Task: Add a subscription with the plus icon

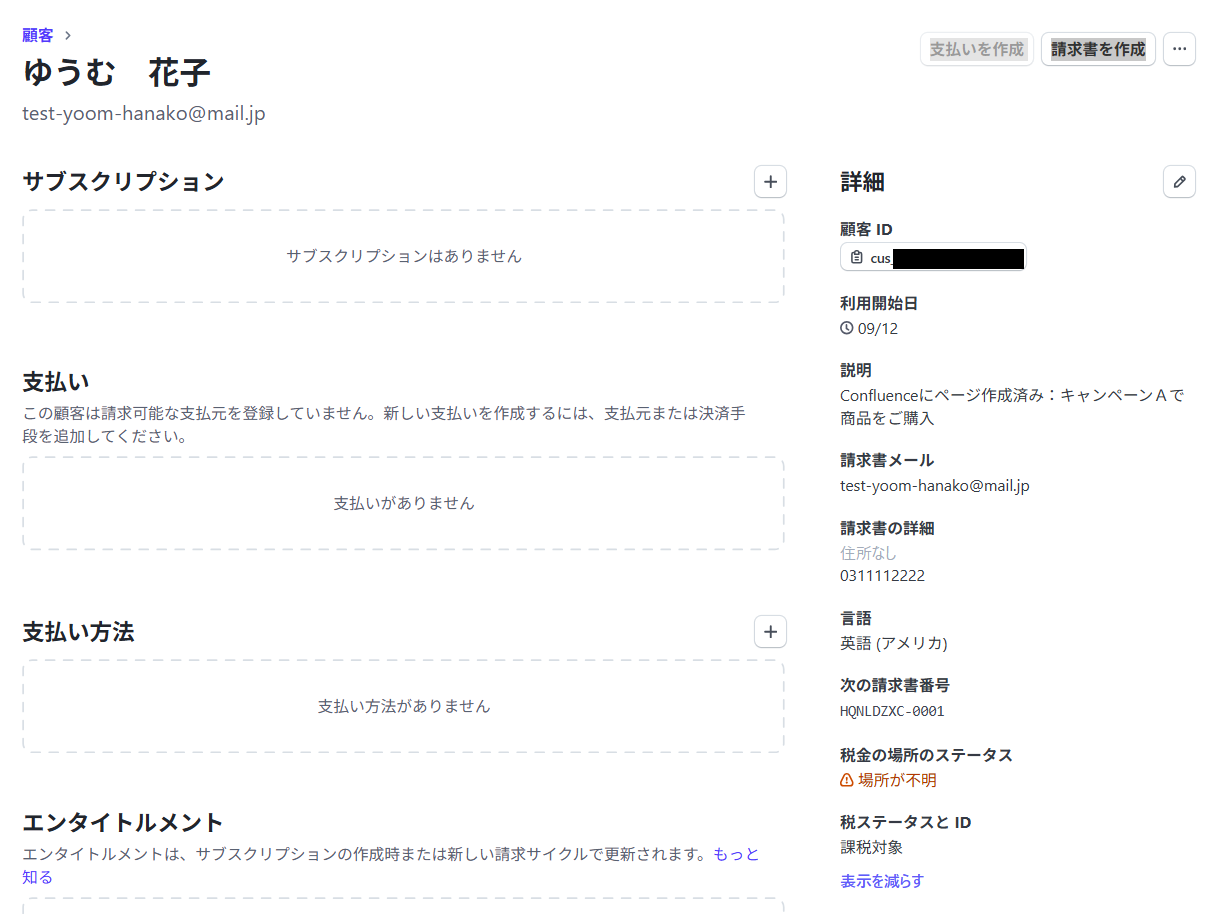Action: click(770, 182)
